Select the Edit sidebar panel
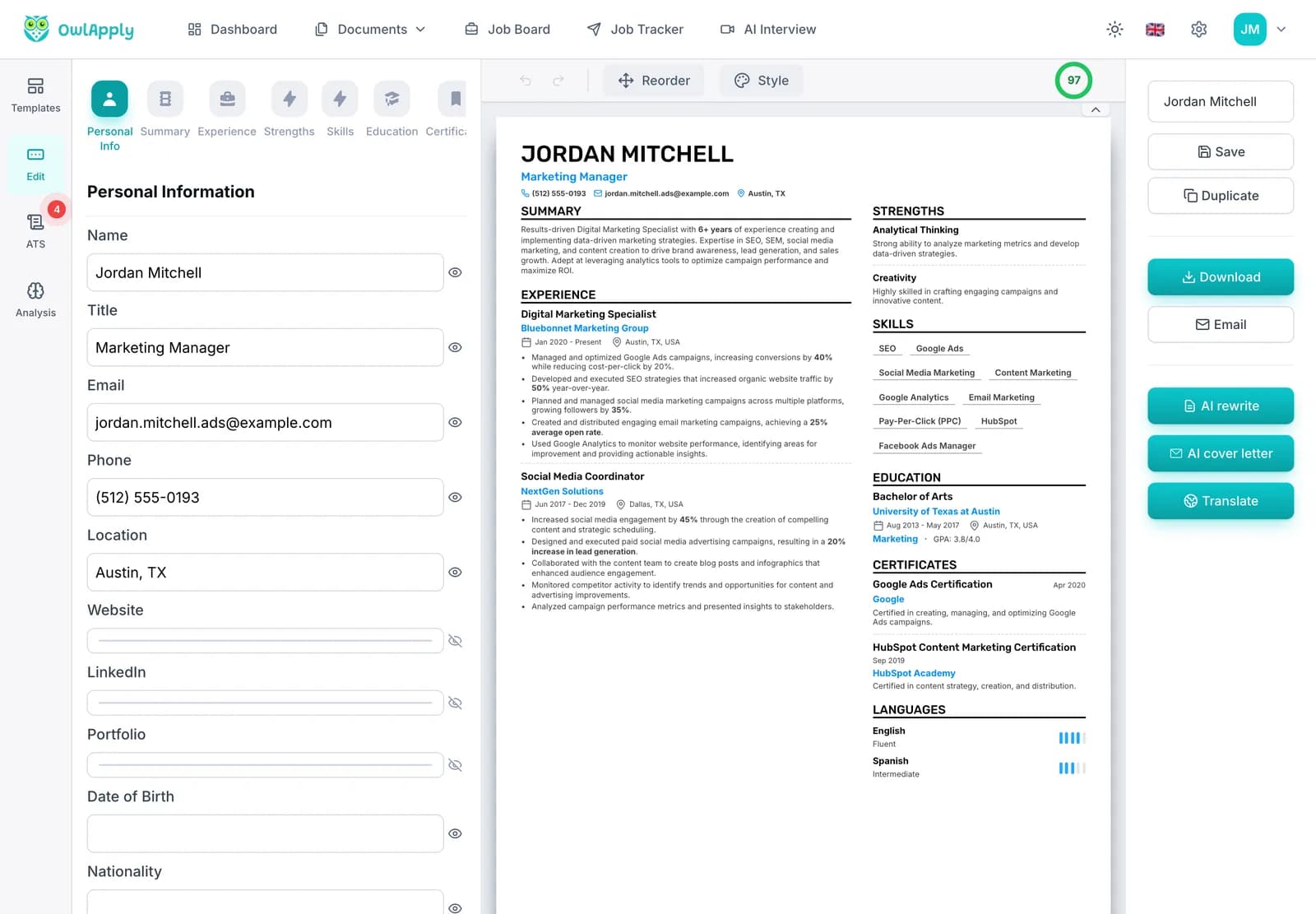The image size is (1316, 914). point(35,164)
